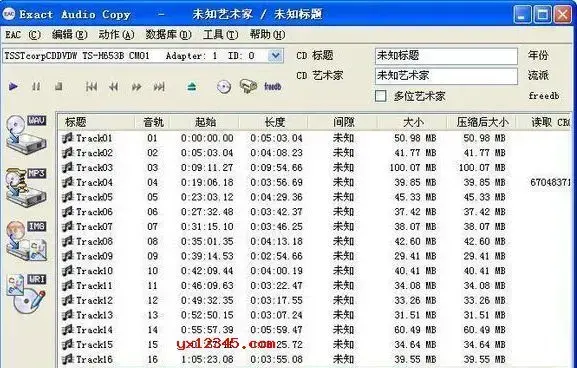Click the CD 标题 input field
The width and height of the screenshot is (577, 368).
coord(446,56)
